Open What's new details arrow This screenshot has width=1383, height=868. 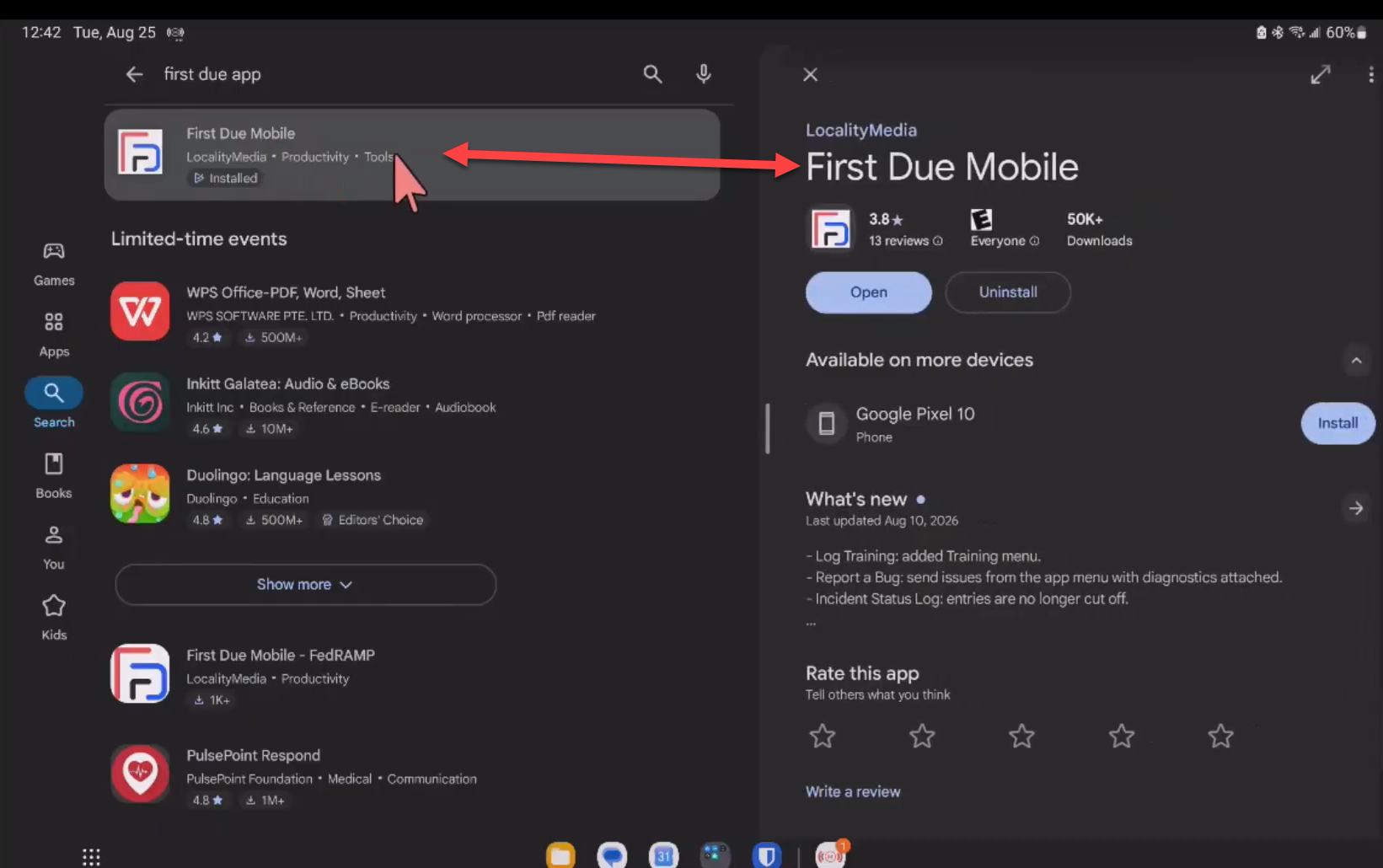pyautogui.click(x=1356, y=508)
